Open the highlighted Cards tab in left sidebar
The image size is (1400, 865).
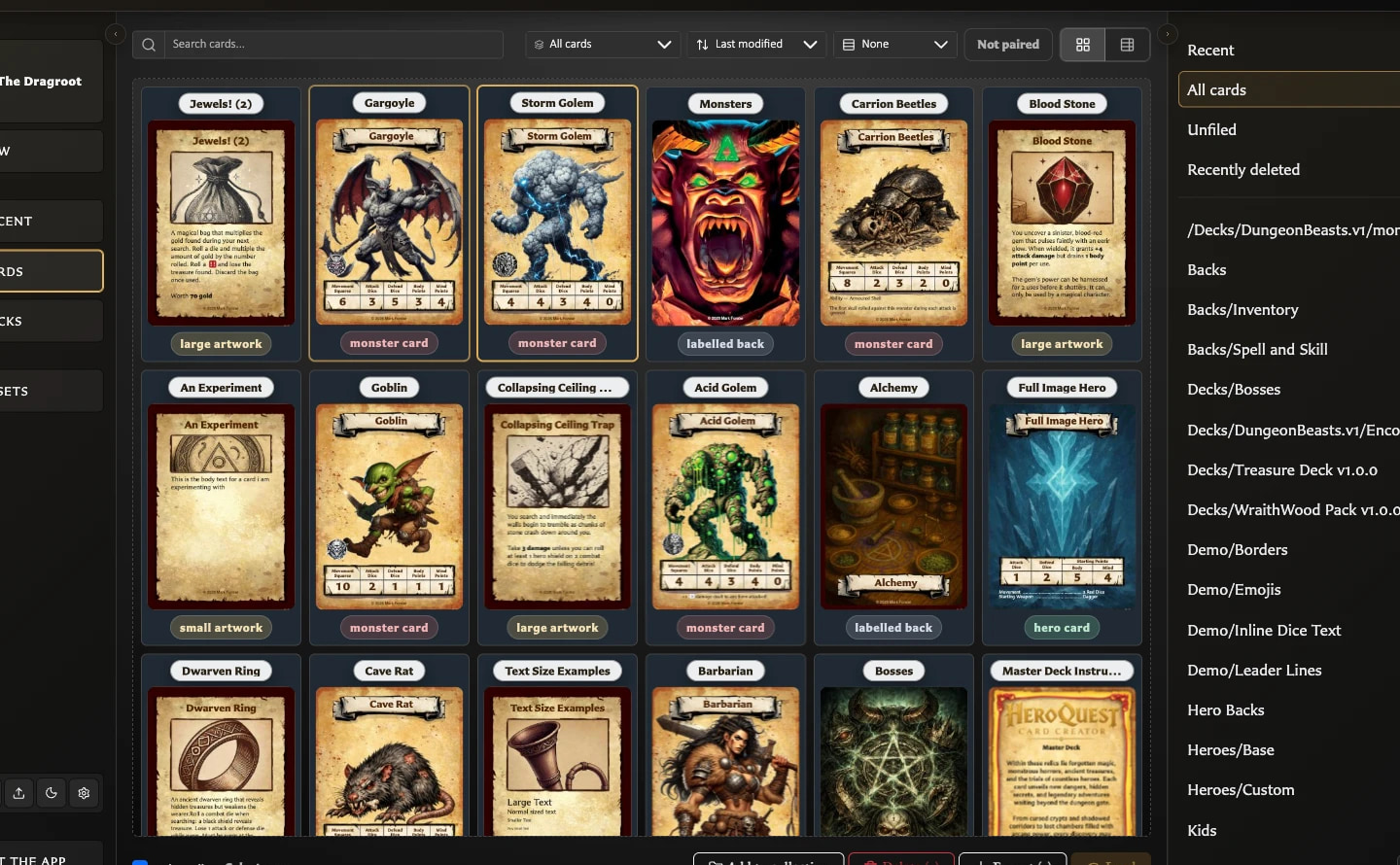(x=51, y=271)
